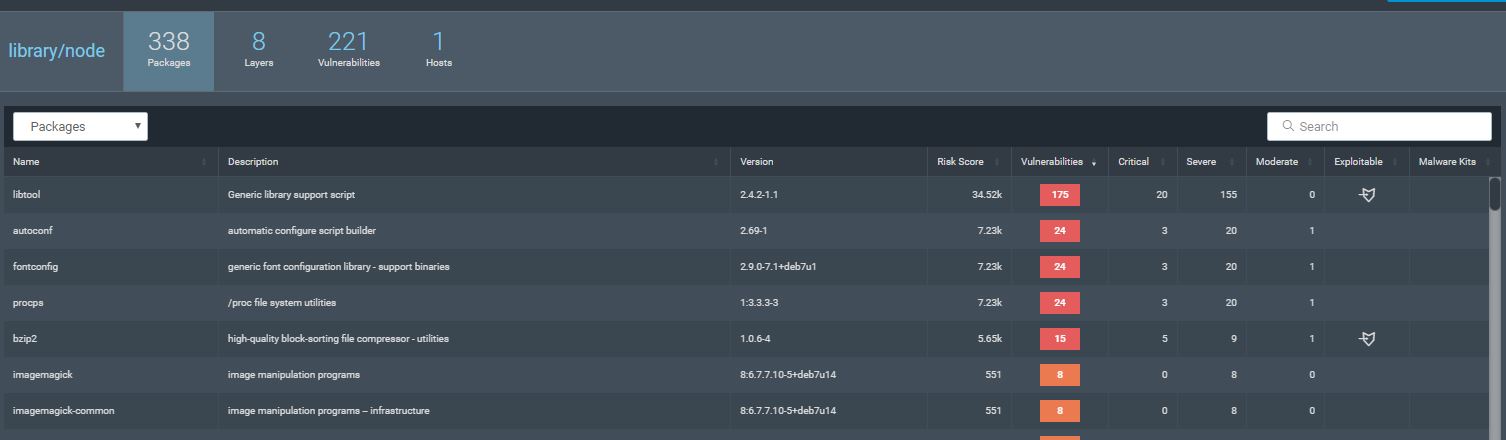This screenshot has height=440, width=1506.
Task: Sort table by Risk Score column
Action: coord(969,162)
